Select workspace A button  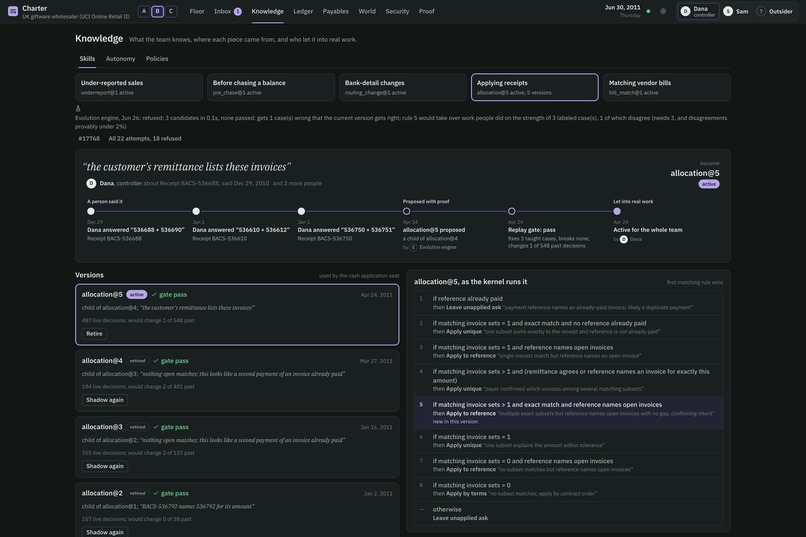pyautogui.click(x=144, y=11)
